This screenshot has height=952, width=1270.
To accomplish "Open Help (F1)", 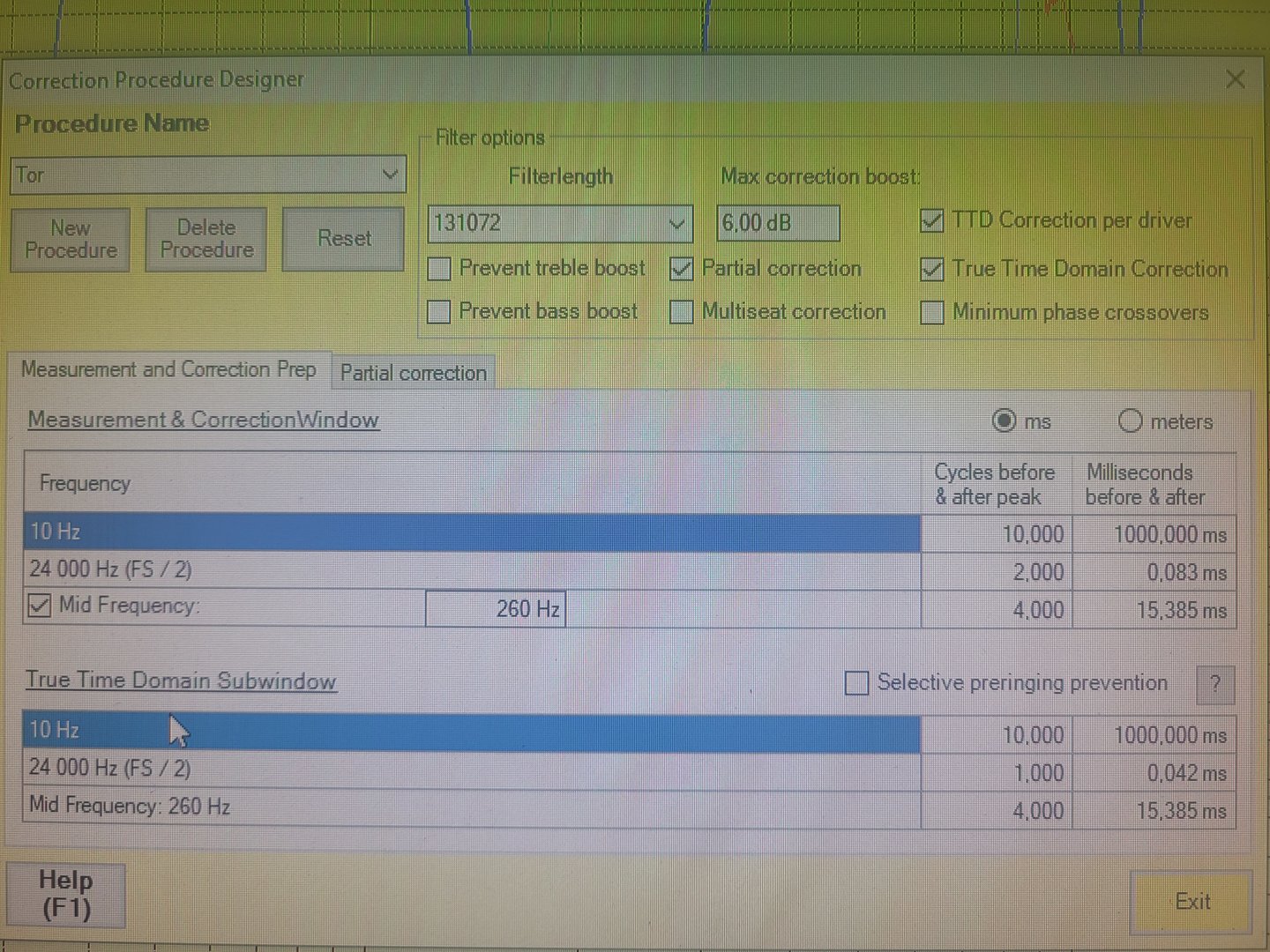I will pyautogui.click(x=66, y=895).
